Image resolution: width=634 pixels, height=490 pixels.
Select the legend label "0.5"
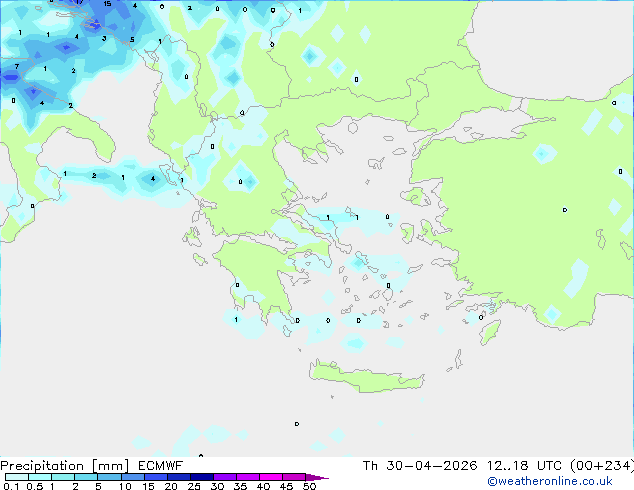pyautogui.click(x=35, y=486)
